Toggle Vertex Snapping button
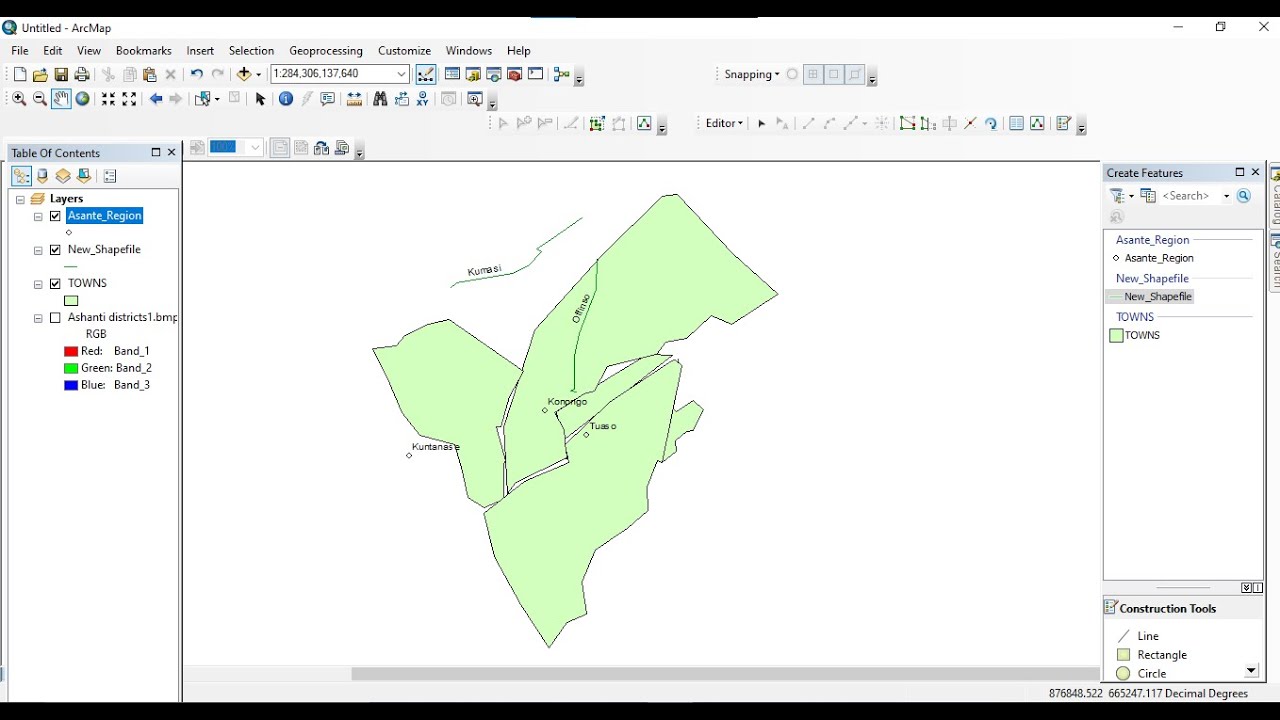The height and width of the screenshot is (720, 1280). (x=834, y=74)
